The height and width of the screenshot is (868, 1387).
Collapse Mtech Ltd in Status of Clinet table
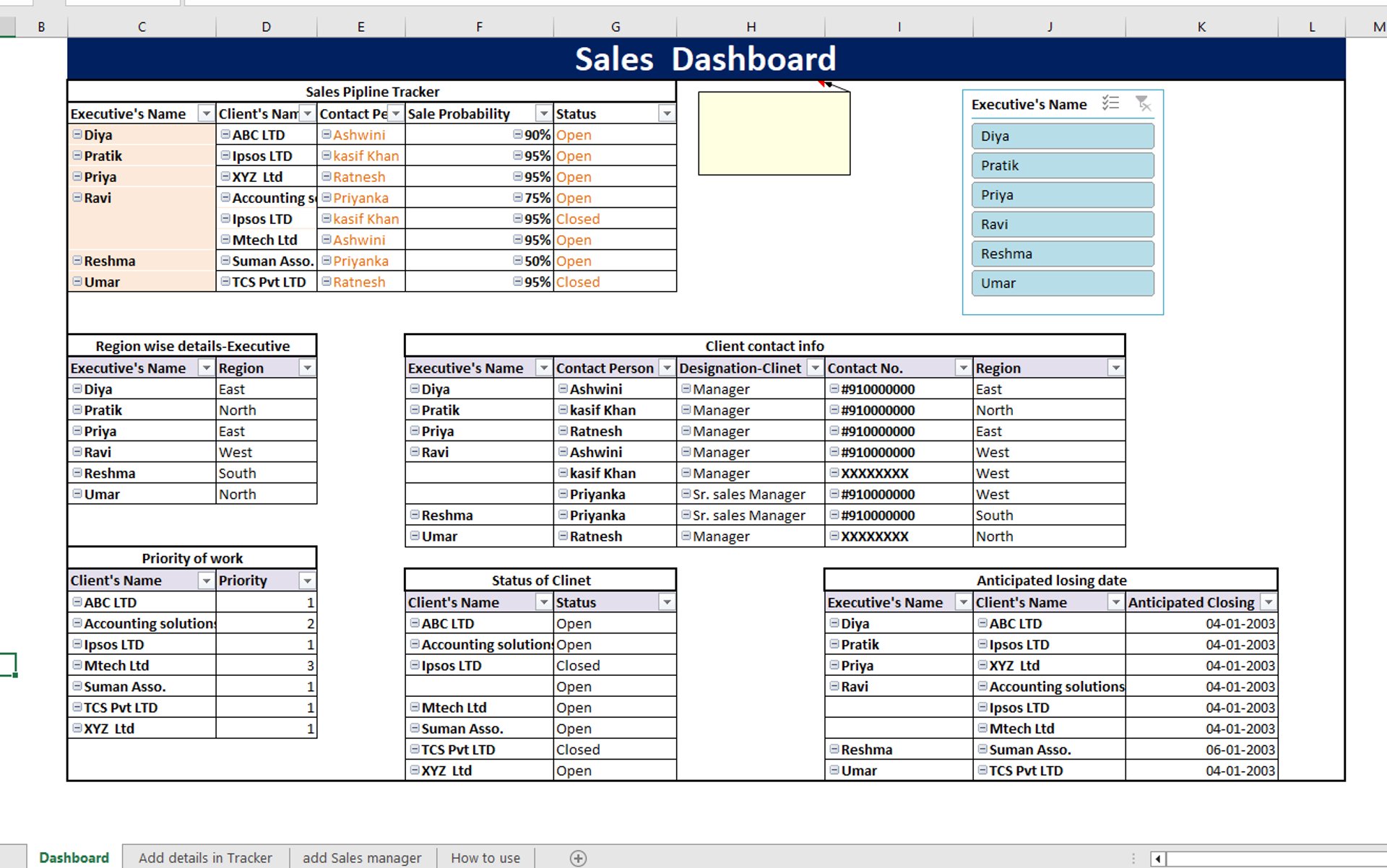(415, 707)
